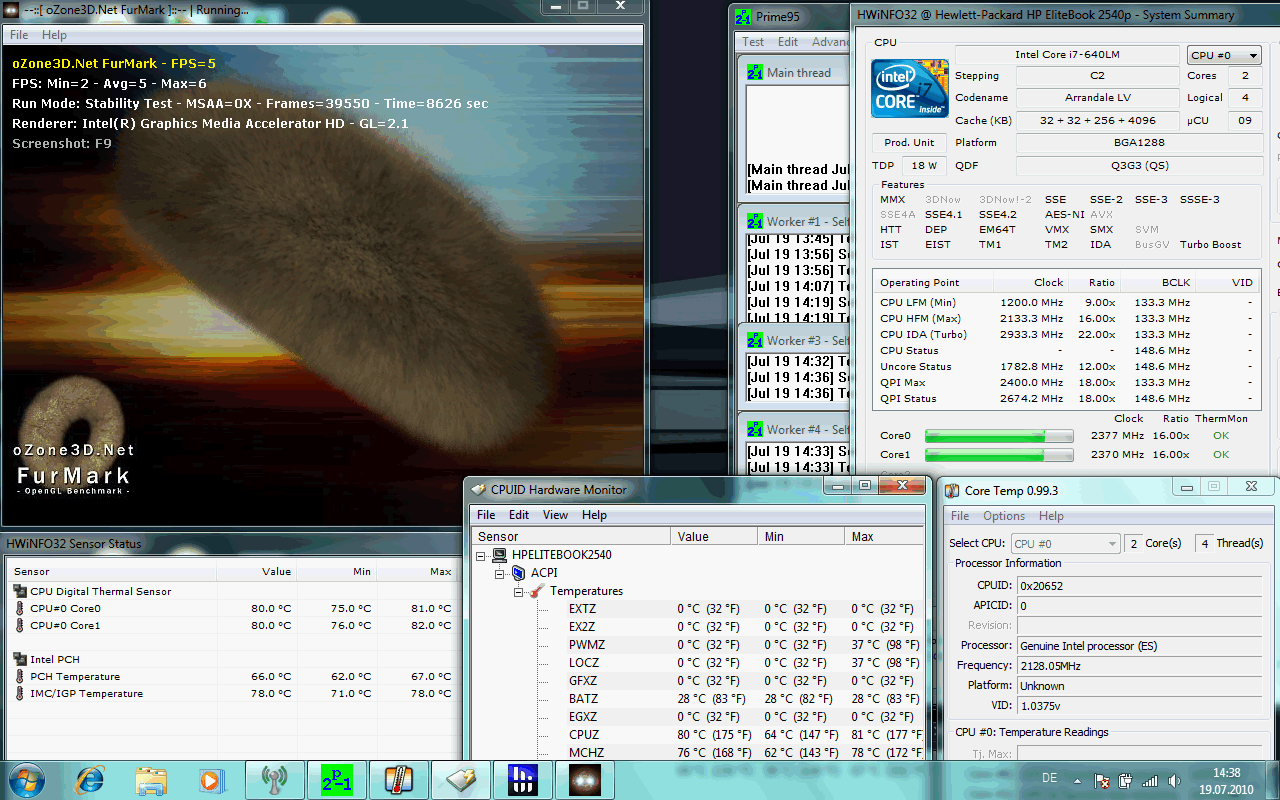1280x800 pixels.
Task: Collapse the Temperatures tree branch
Action: 519,591
